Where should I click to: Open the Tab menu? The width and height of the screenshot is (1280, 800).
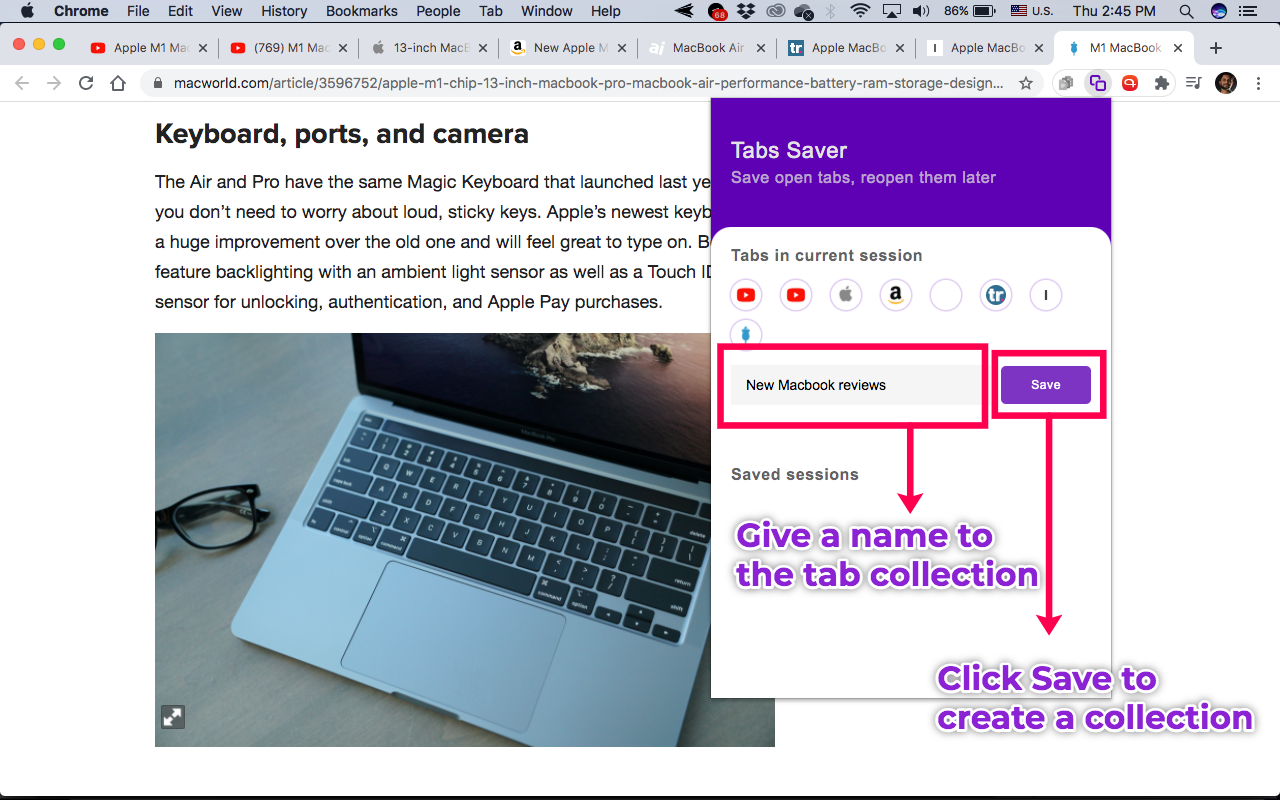[x=490, y=11]
